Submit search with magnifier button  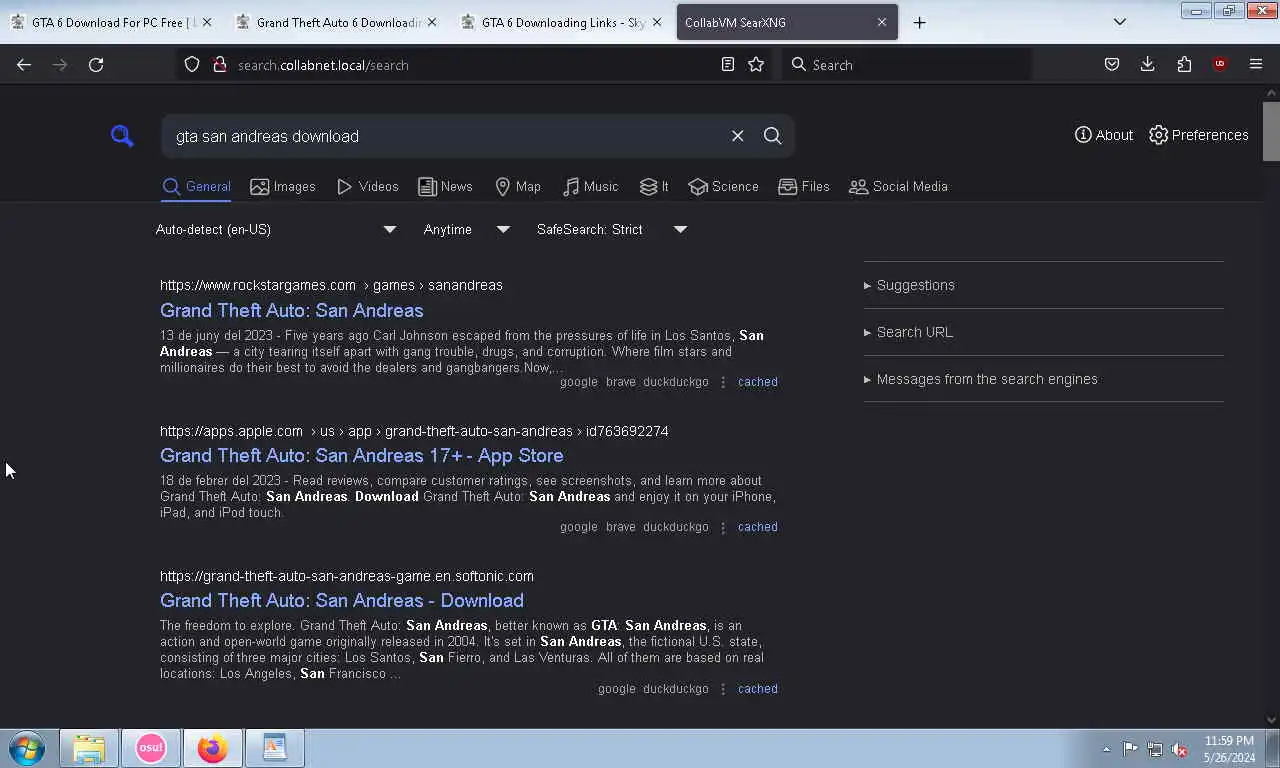pyautogui.click(x=772, y=136)
